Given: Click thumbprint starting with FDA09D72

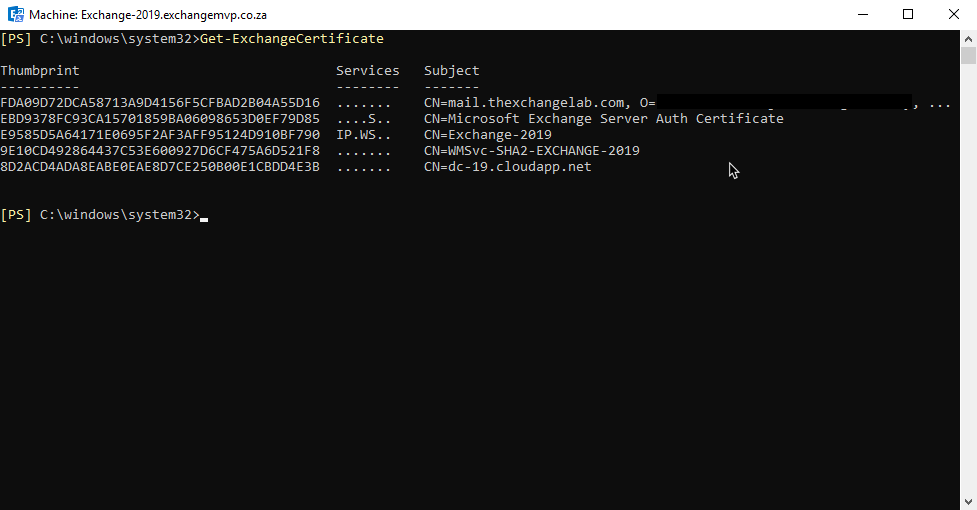Looking at the screenshot, I should pyautogui.click(x=160, y=103).
